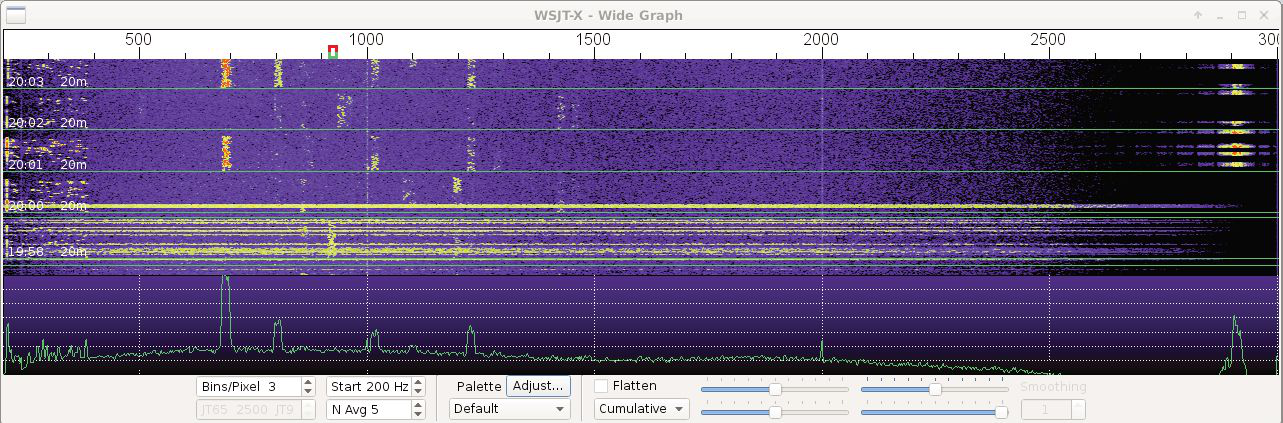Click the 2000 mark on frequency scale
This screenshot has height=423, width=1283.
(x=821, y=39)
